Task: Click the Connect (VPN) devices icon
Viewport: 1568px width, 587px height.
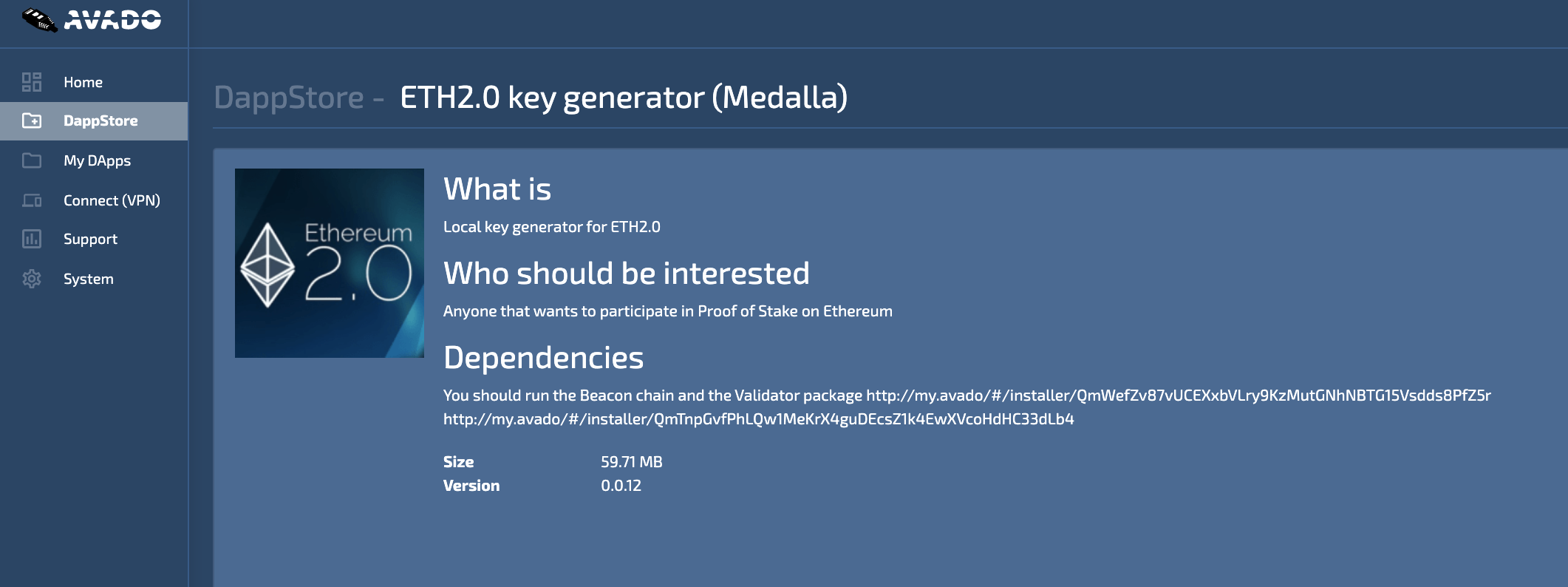Action: 32,200
